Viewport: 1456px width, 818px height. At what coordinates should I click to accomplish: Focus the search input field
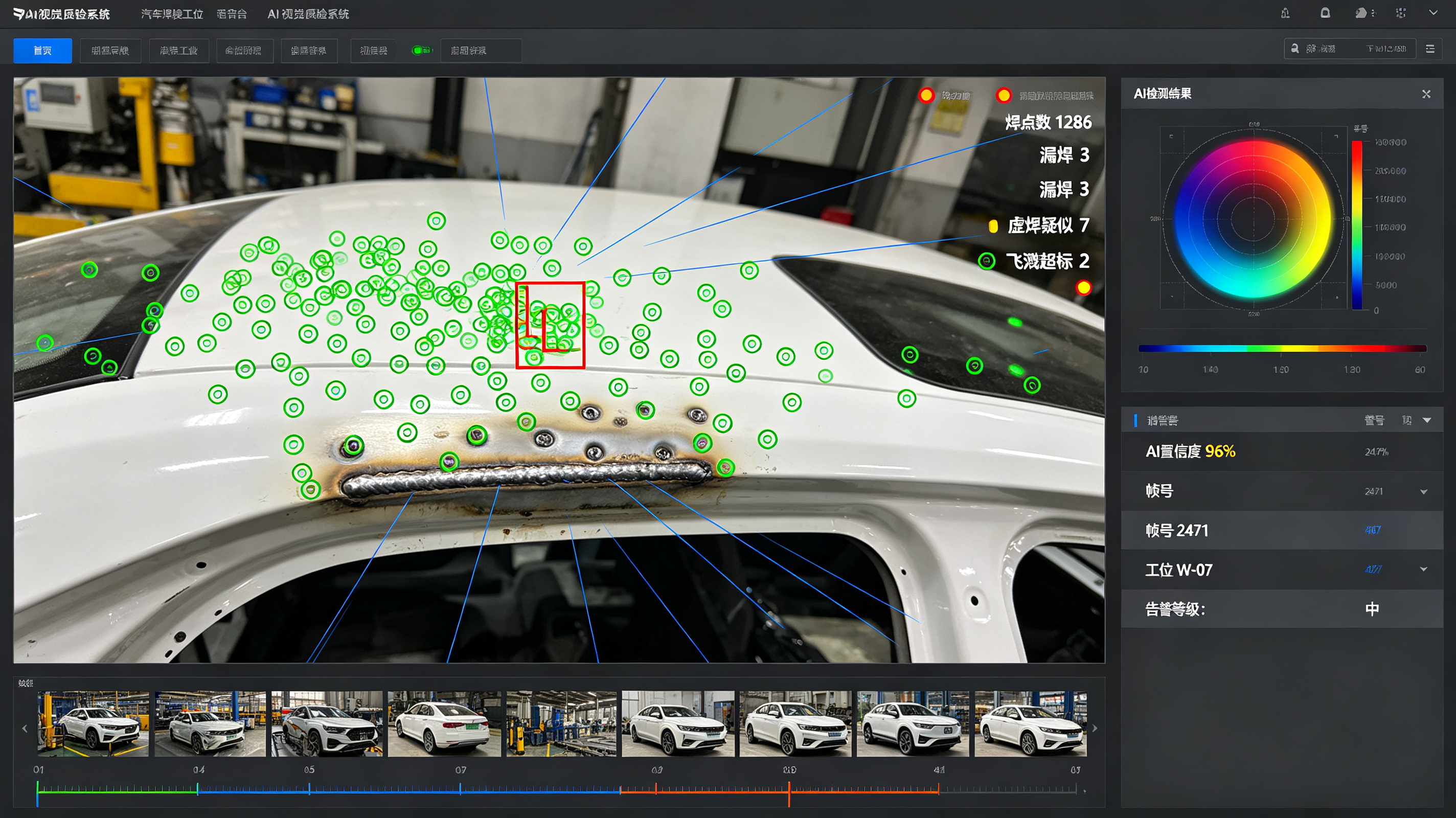tap(1349, 49)
